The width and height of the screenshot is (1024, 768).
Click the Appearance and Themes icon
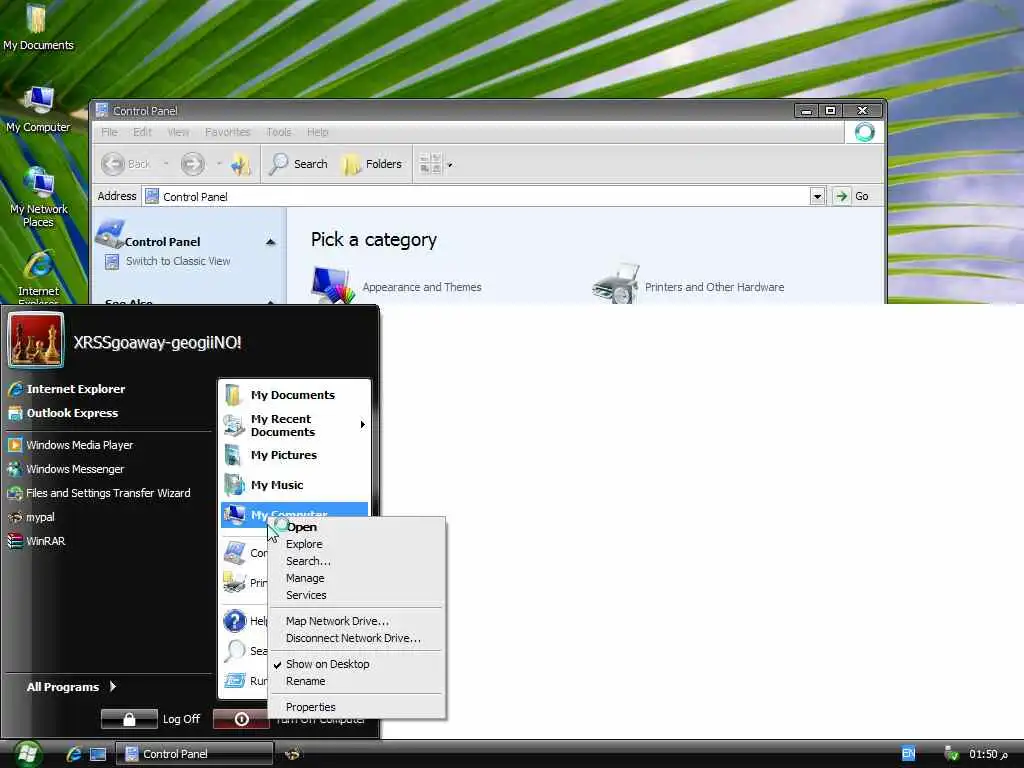(x=333, y=285)
